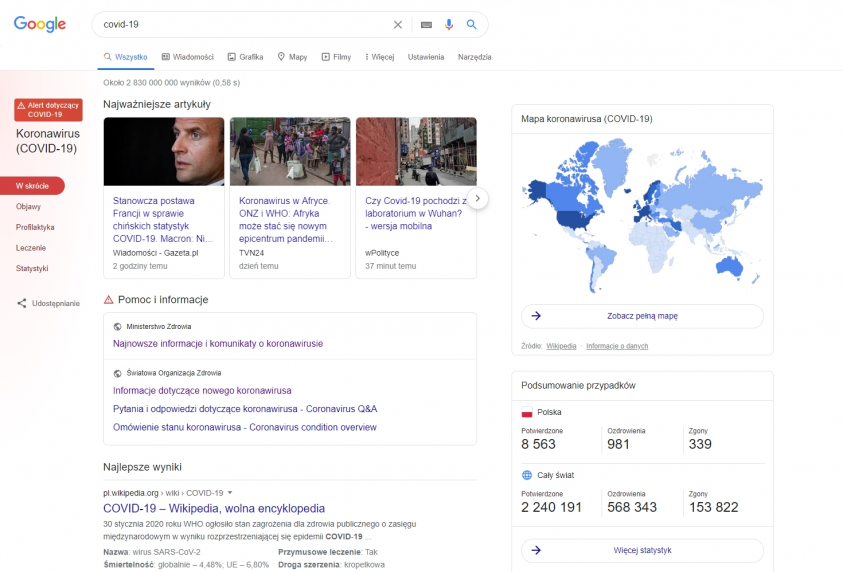Click the result count text Około 2 830 000 000
The image size is (843, 572).
pos(172,83)
